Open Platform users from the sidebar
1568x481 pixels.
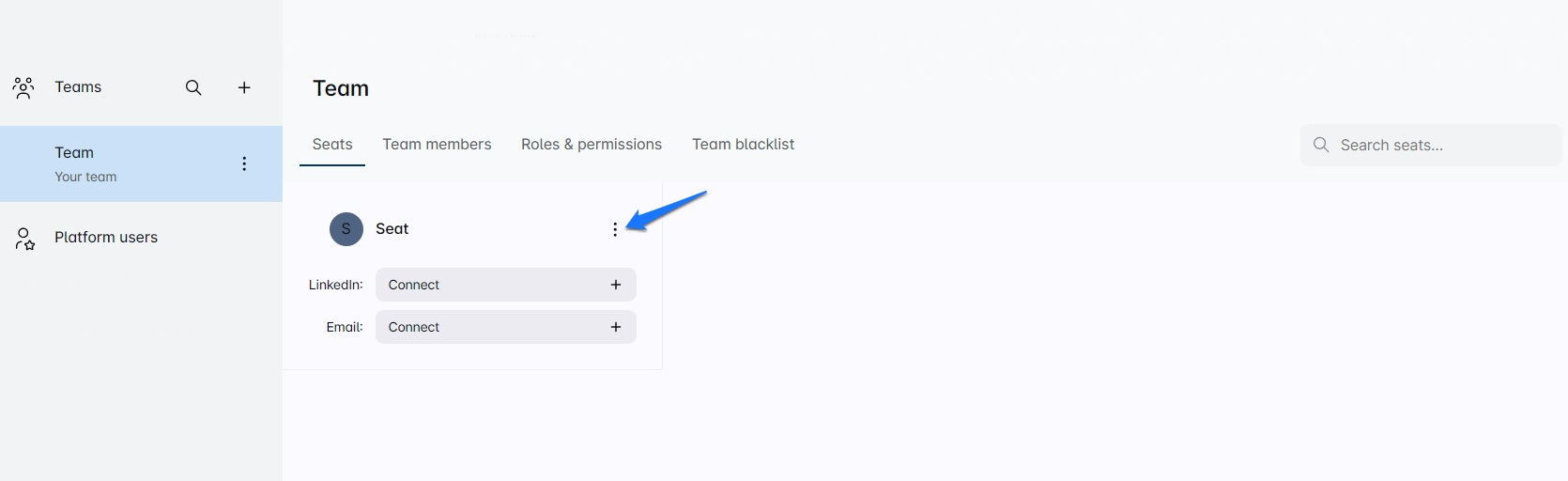(x=106, y=237)
